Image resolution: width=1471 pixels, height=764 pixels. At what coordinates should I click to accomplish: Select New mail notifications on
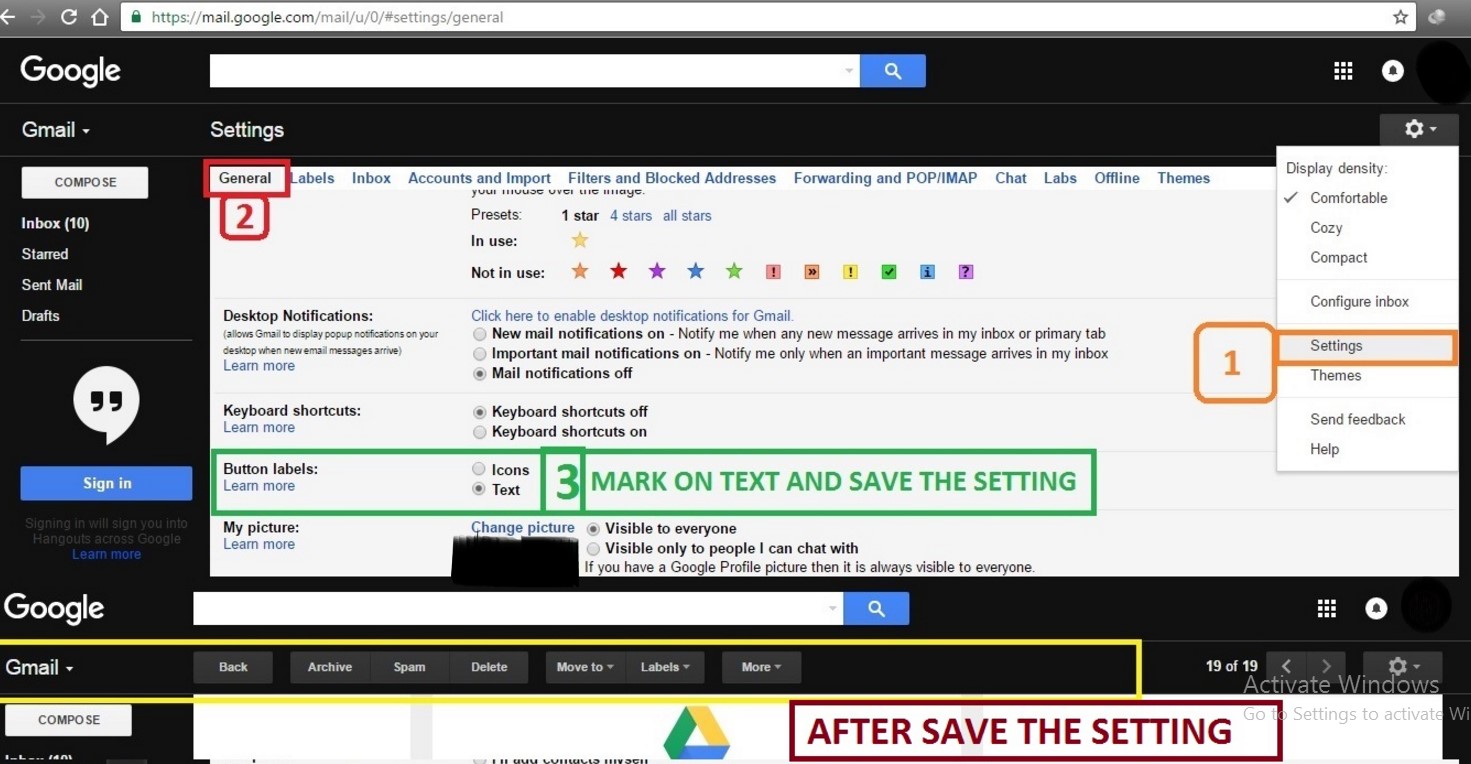coord(480,334)
